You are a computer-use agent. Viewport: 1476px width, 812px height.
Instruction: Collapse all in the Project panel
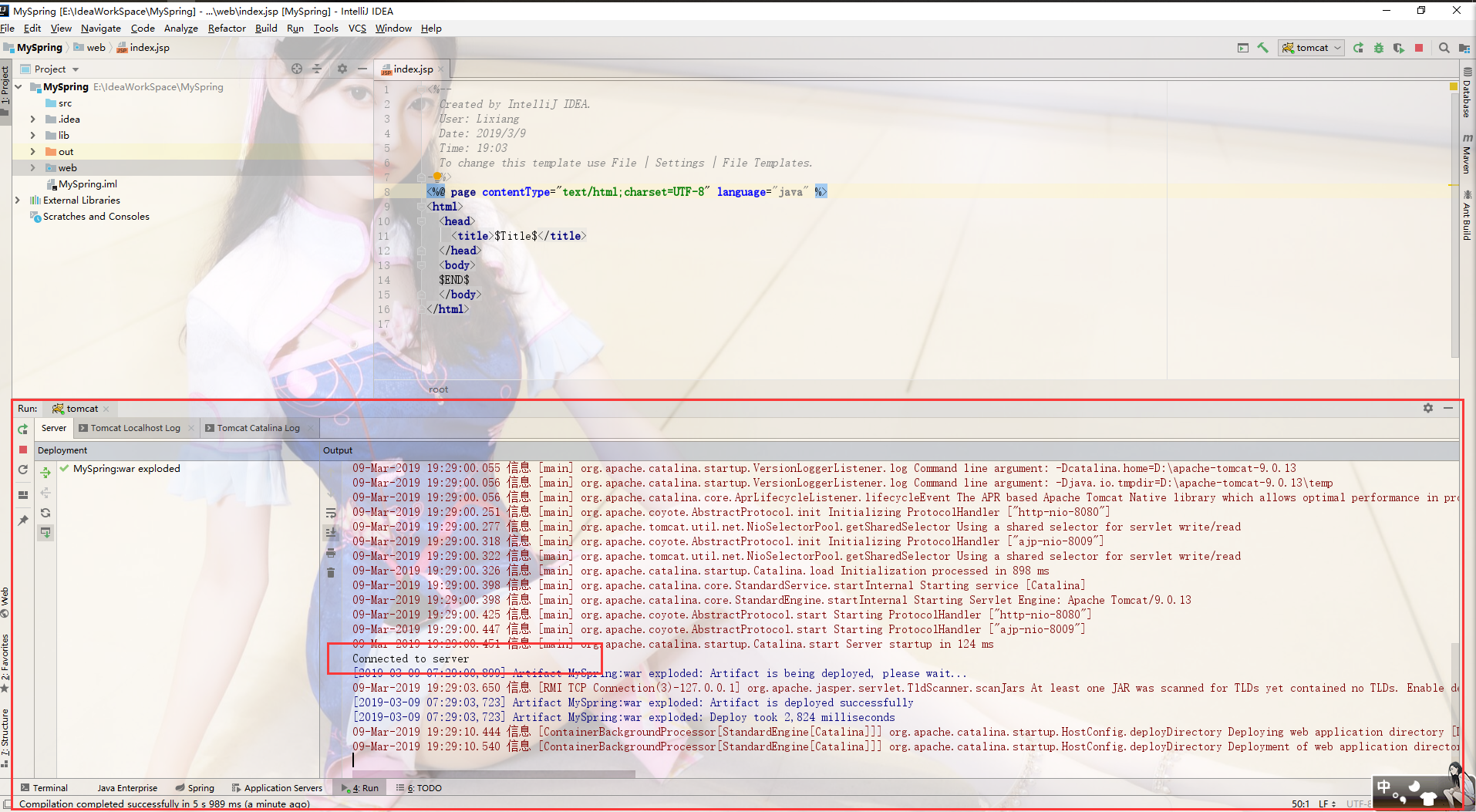[317, 69]
